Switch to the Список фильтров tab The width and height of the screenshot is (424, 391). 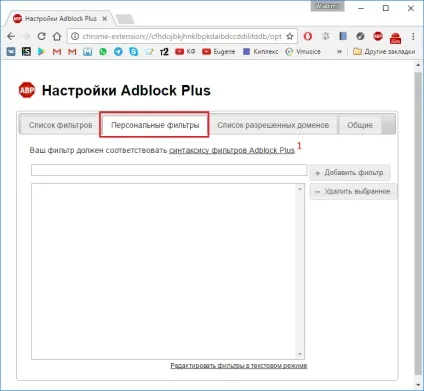pos(60,125)
